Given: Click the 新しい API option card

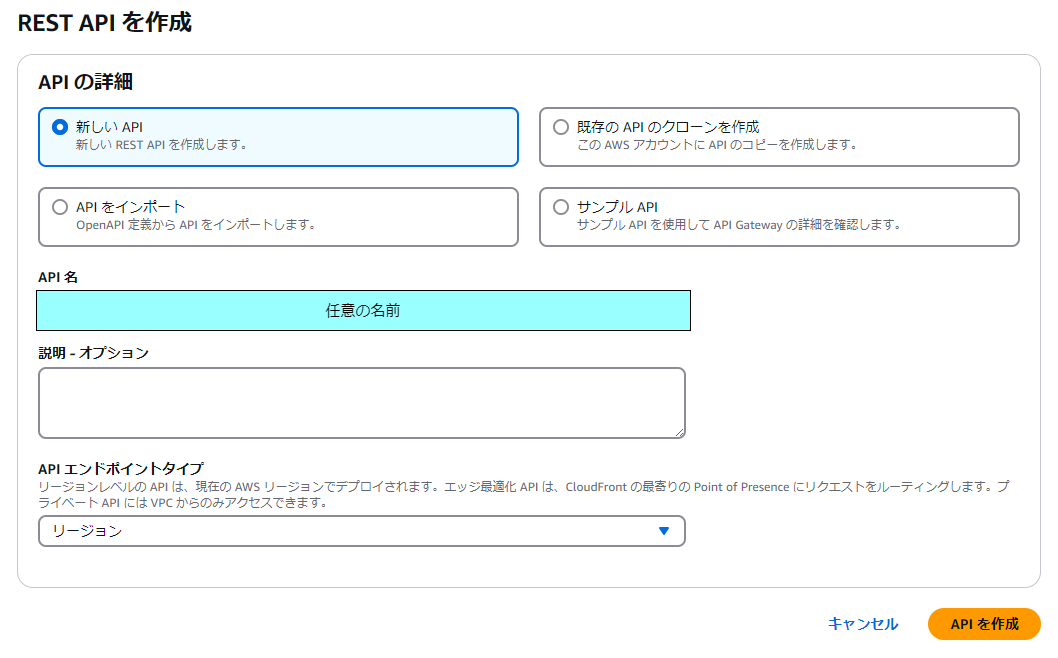Looking at the screenshot, I should [x=277, y=137].
